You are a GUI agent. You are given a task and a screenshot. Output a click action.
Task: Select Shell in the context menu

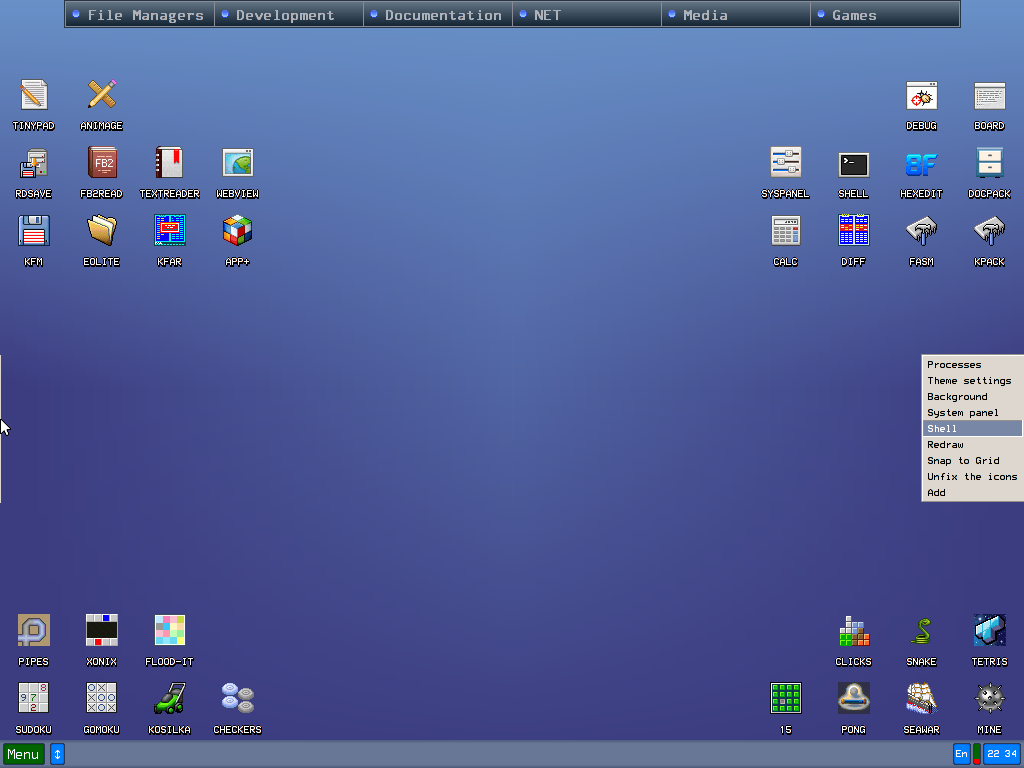(971, 429)
